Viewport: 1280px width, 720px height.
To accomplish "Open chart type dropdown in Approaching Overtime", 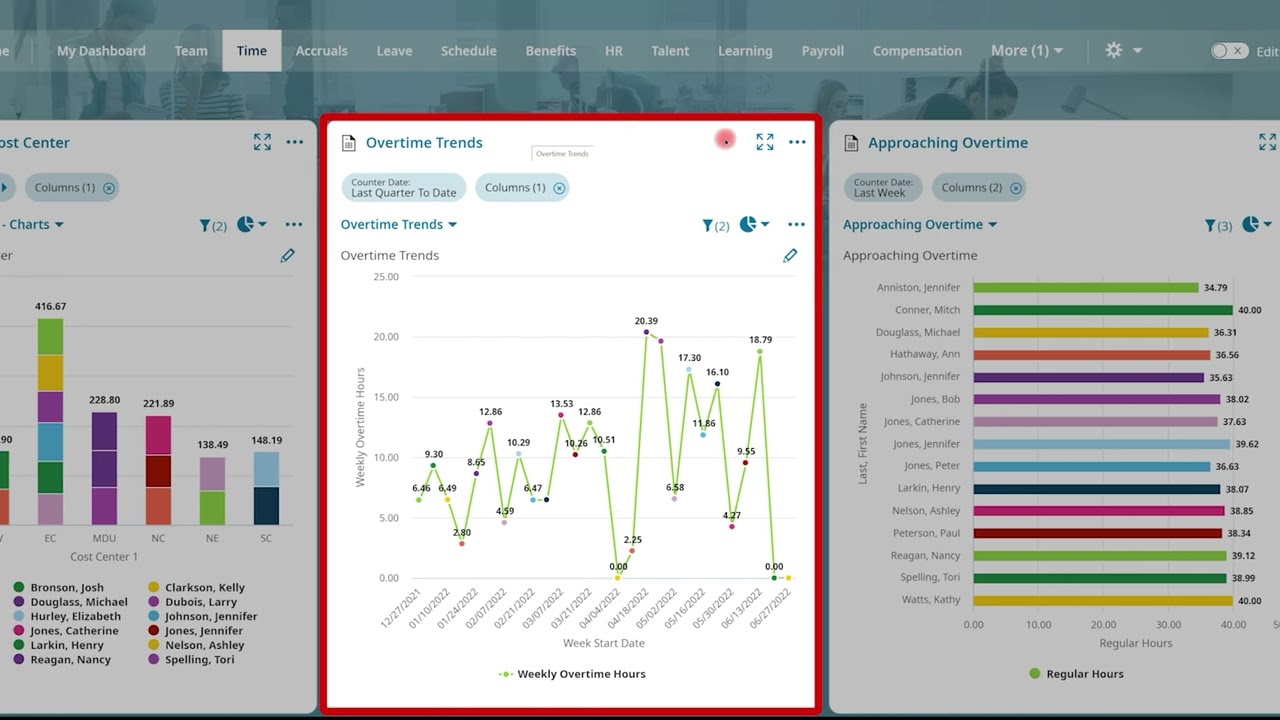I will [1257, 225].
